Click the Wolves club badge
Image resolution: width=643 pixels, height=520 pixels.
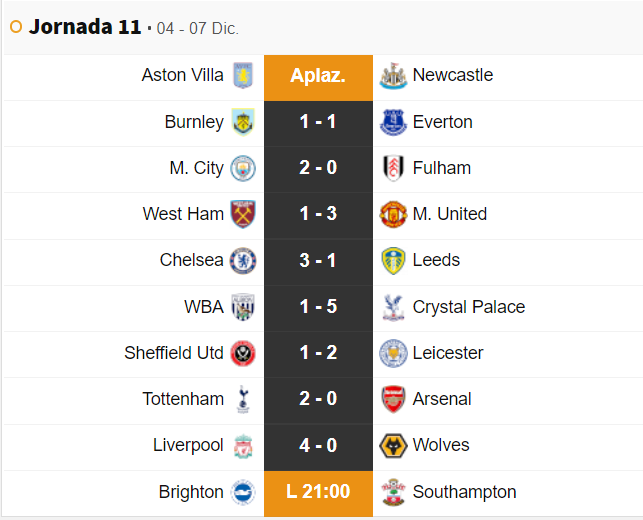[393, 445]
